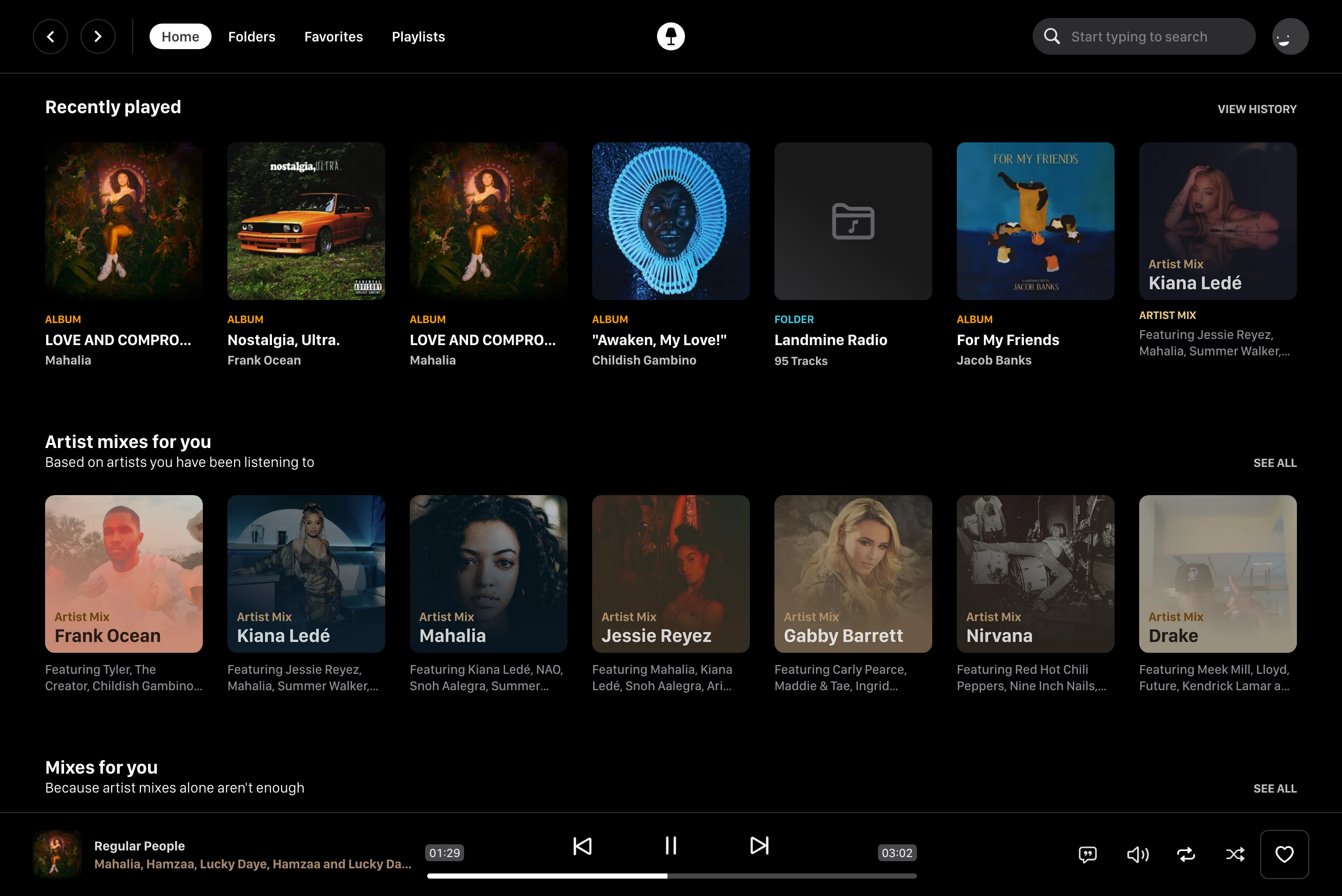1342x896 pixels.
Task: Open the Drake artist mix
Action: point(1218,574)
